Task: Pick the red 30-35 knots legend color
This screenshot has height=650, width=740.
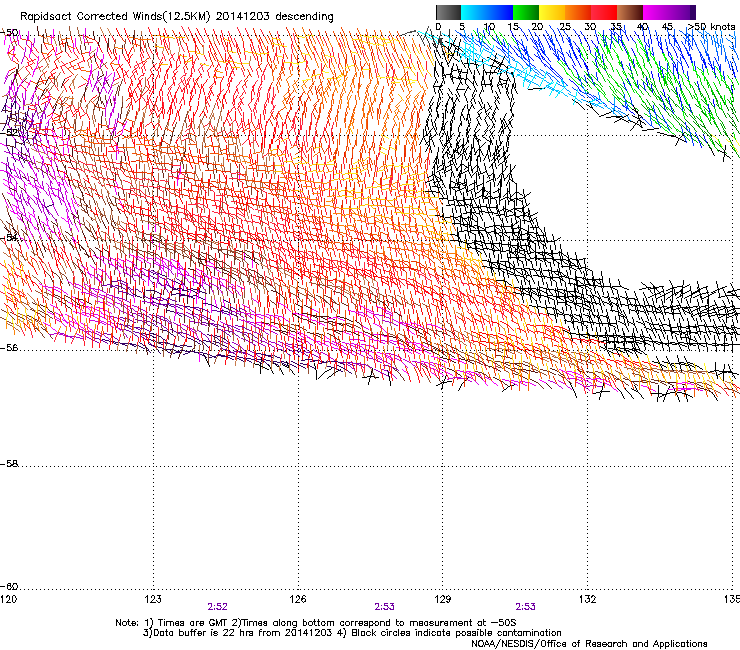Action: pyautogui.click(x=604, y=12)
